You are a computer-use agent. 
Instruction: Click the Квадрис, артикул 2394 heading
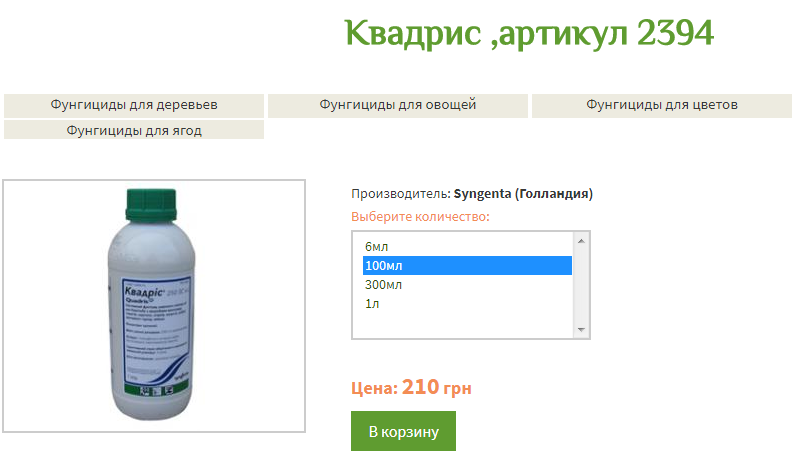529,34
